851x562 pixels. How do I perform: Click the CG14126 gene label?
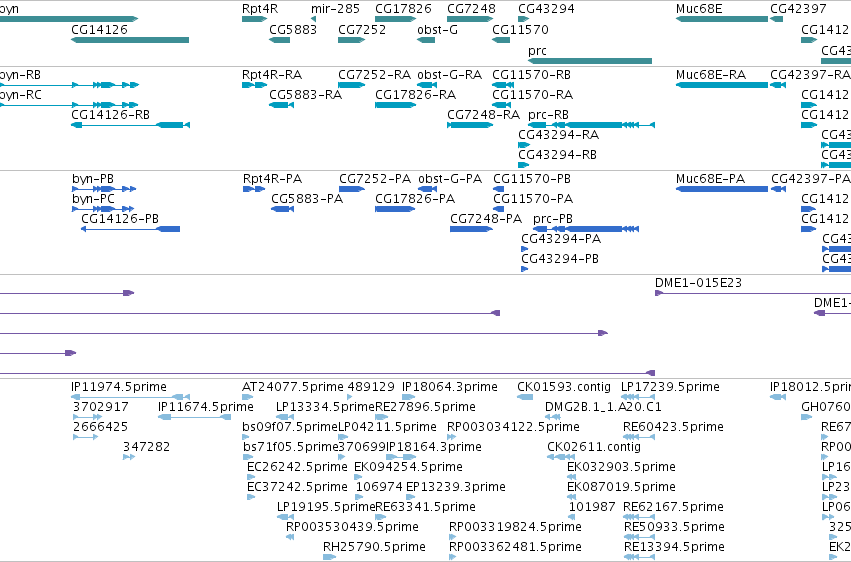[99, 29]
